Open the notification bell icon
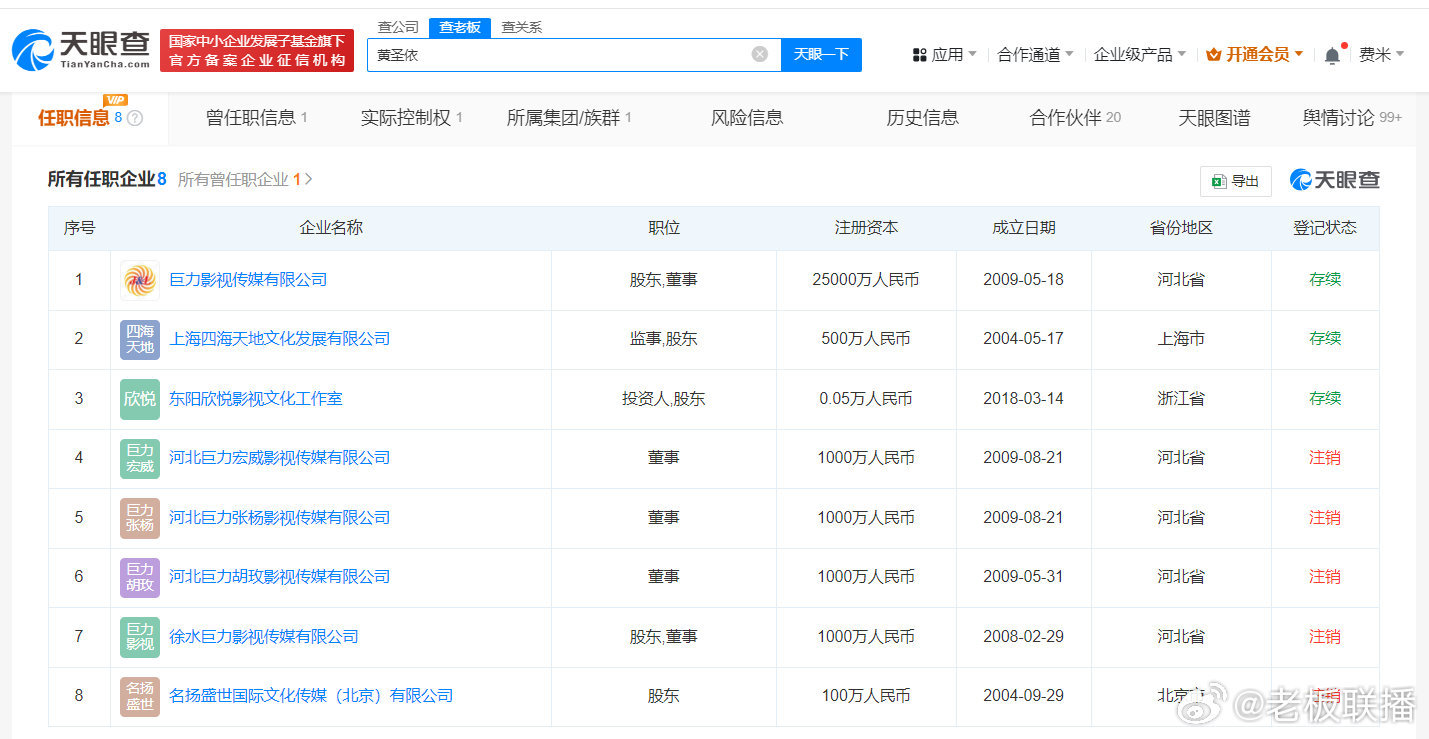This screenshot has width=1429, height=739. tap(1332, 55)
